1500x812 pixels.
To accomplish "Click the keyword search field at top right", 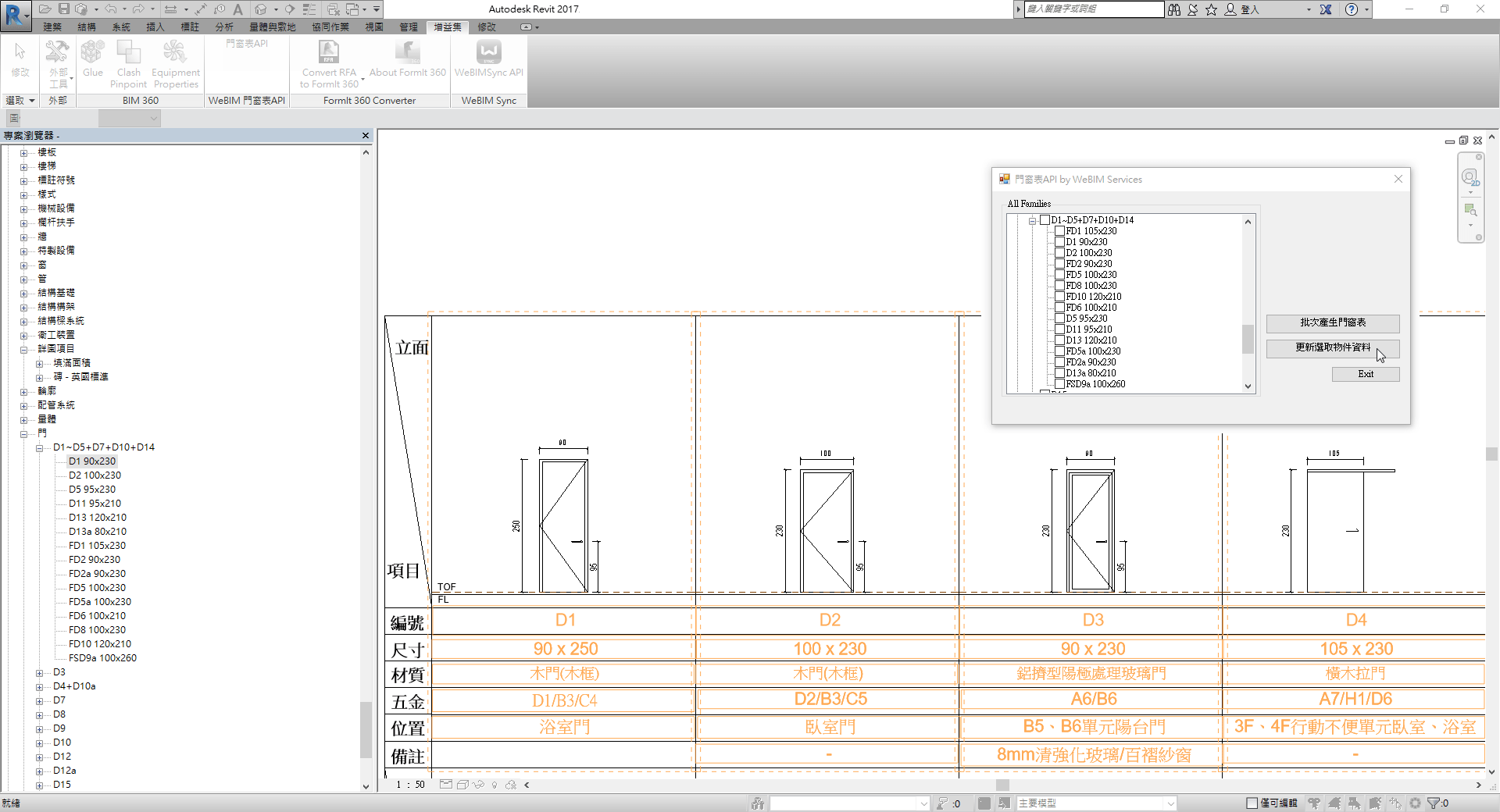I will tap(1094, 9).
